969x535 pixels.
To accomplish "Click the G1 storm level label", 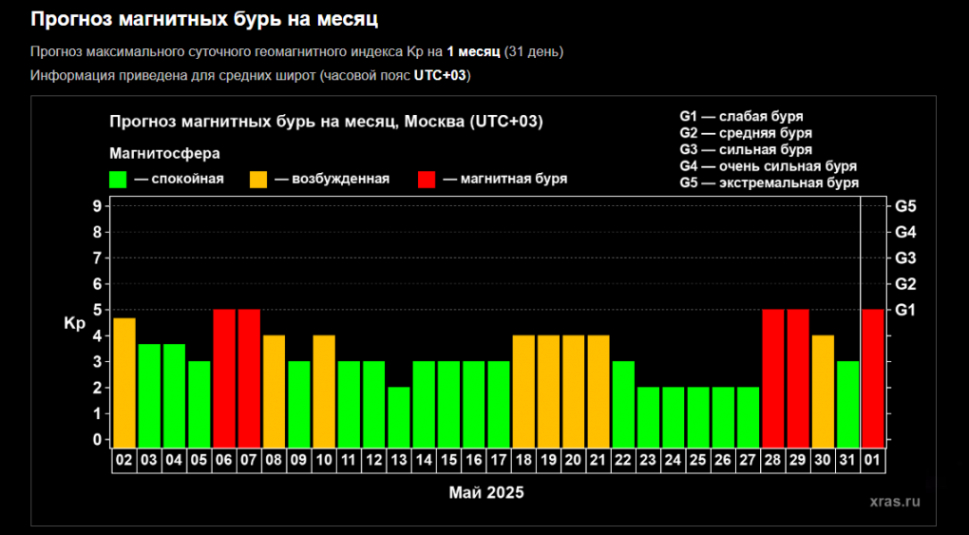I will tap(905, 310).
